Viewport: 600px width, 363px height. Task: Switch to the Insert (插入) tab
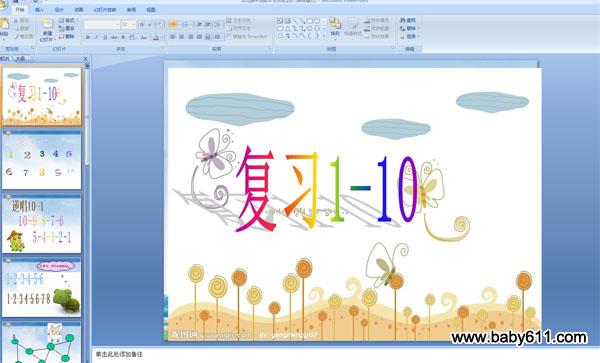39,10
